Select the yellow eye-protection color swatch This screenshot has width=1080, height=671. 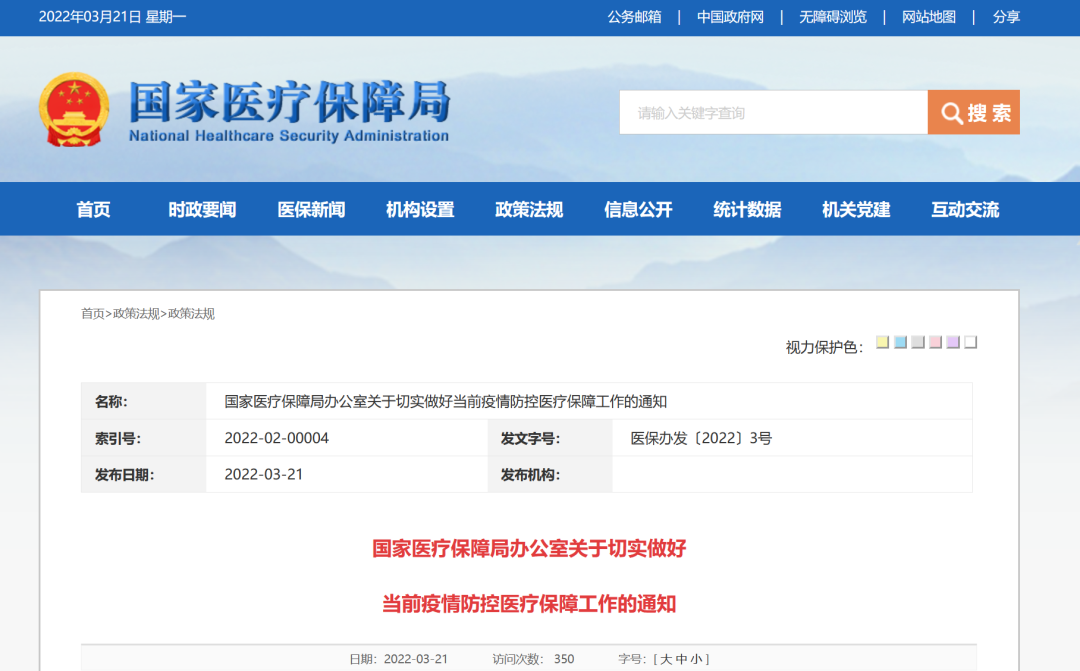(x=882, y=341)
